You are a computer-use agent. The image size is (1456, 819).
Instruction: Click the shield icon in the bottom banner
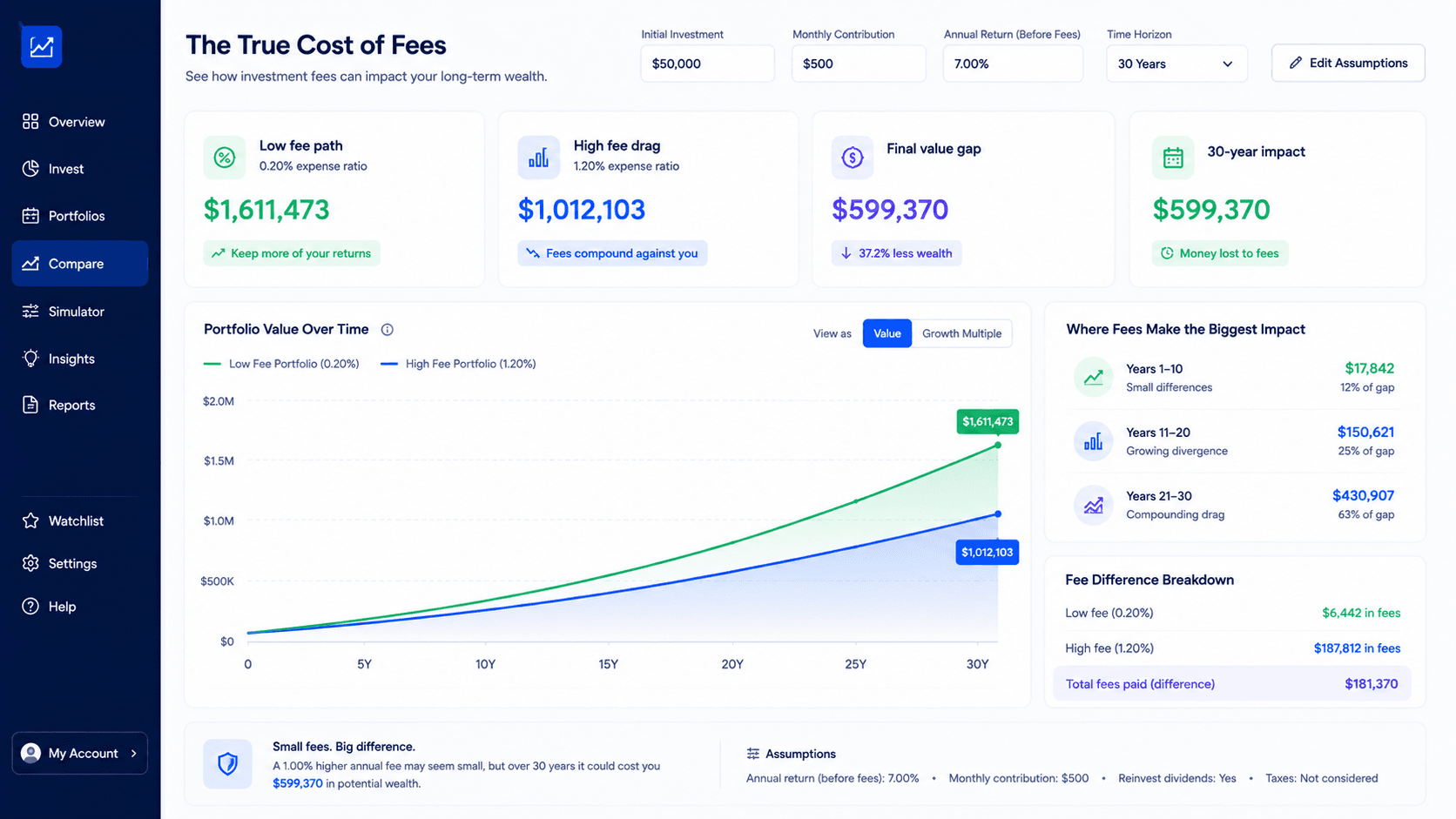pyautogui.click(x=227, y=763)
